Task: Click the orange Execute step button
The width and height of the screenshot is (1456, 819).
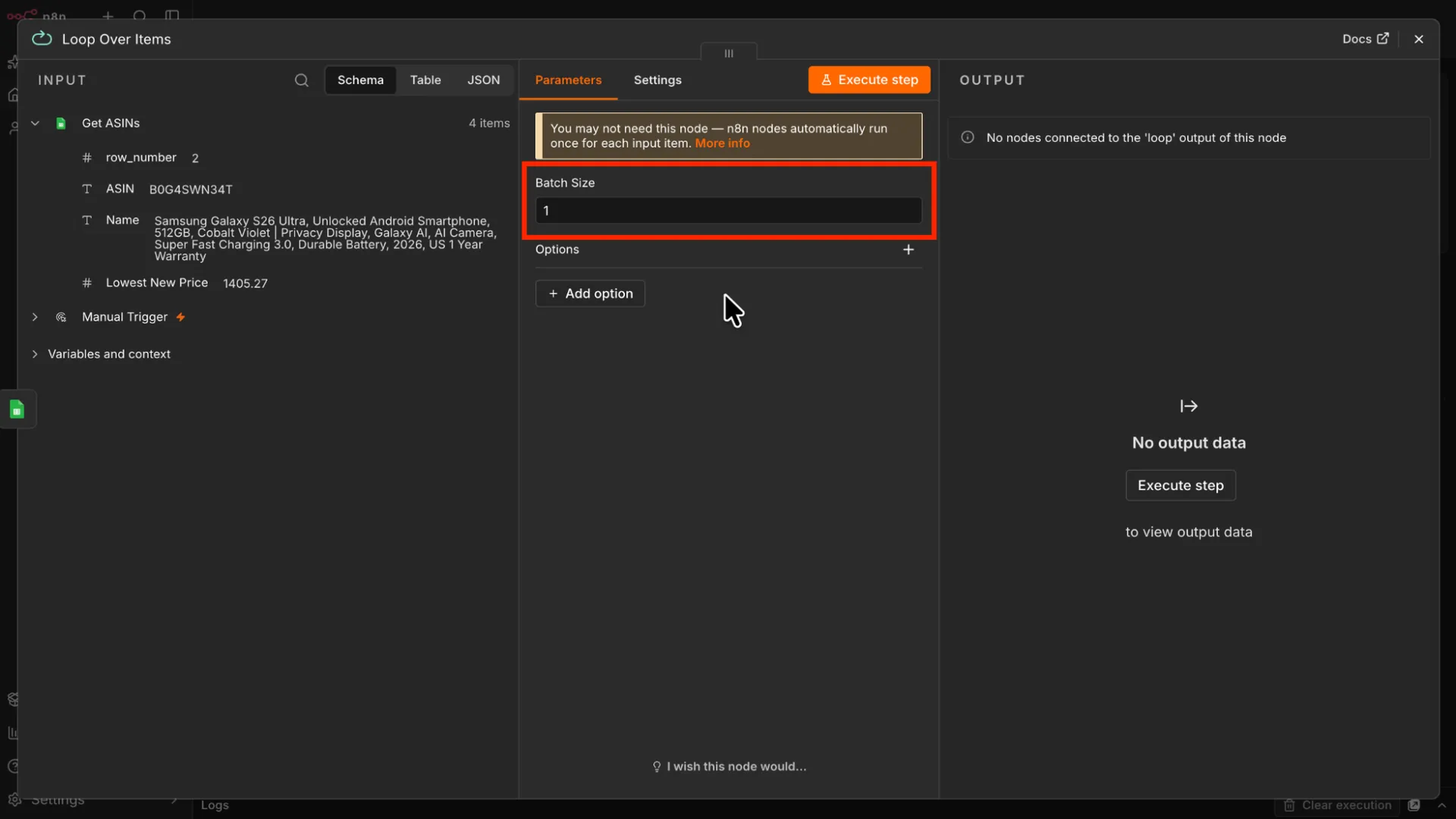Action: [x=869, y=80]
